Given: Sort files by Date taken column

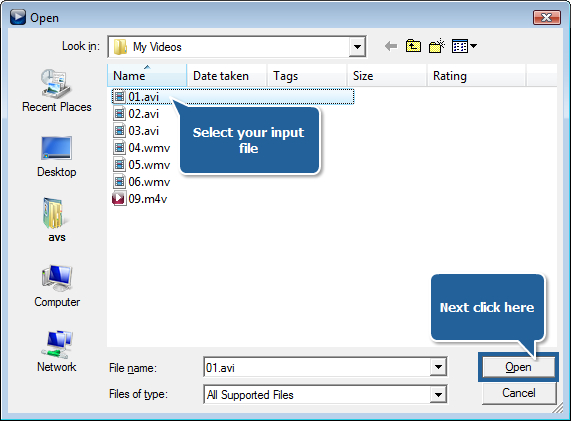Looking at the screenshot, I should [x=227, y=75].
